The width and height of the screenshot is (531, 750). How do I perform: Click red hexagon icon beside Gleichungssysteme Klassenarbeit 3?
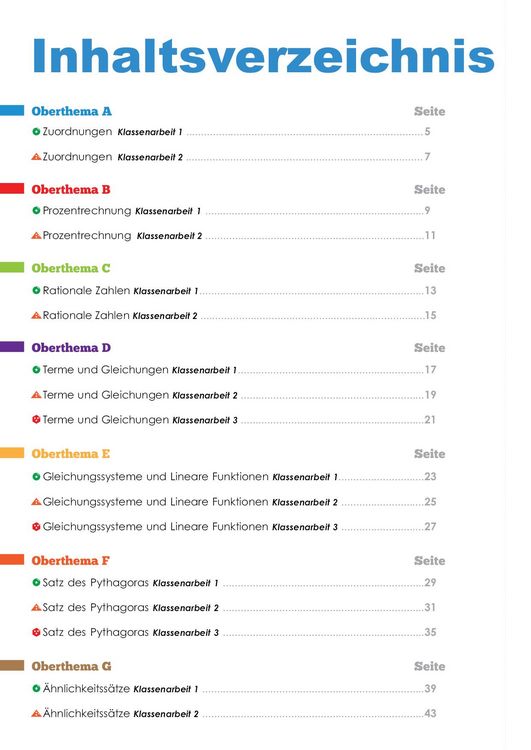point(36,527)
